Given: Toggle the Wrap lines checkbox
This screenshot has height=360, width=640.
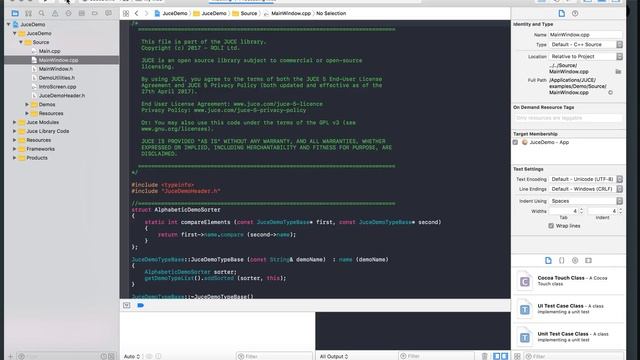Looking at the screenshot, I should [551, 226].
